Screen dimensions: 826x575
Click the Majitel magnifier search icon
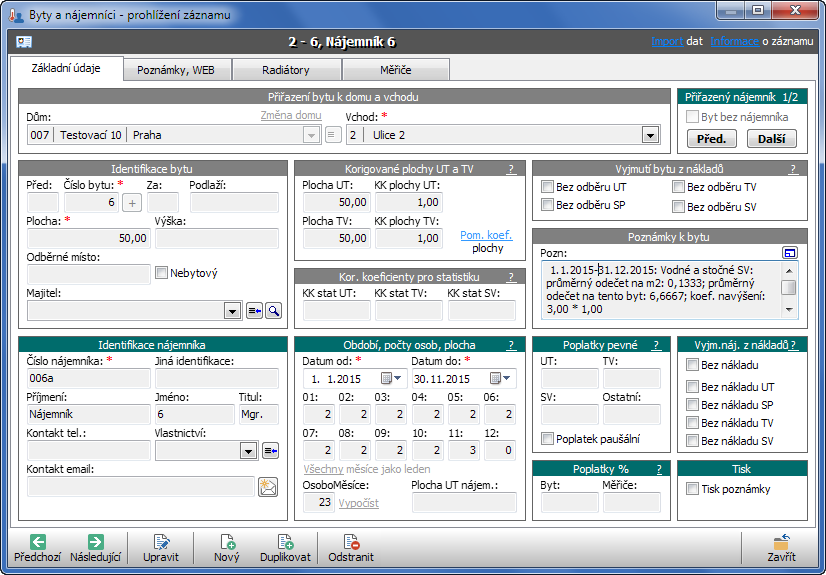(273, 311)
